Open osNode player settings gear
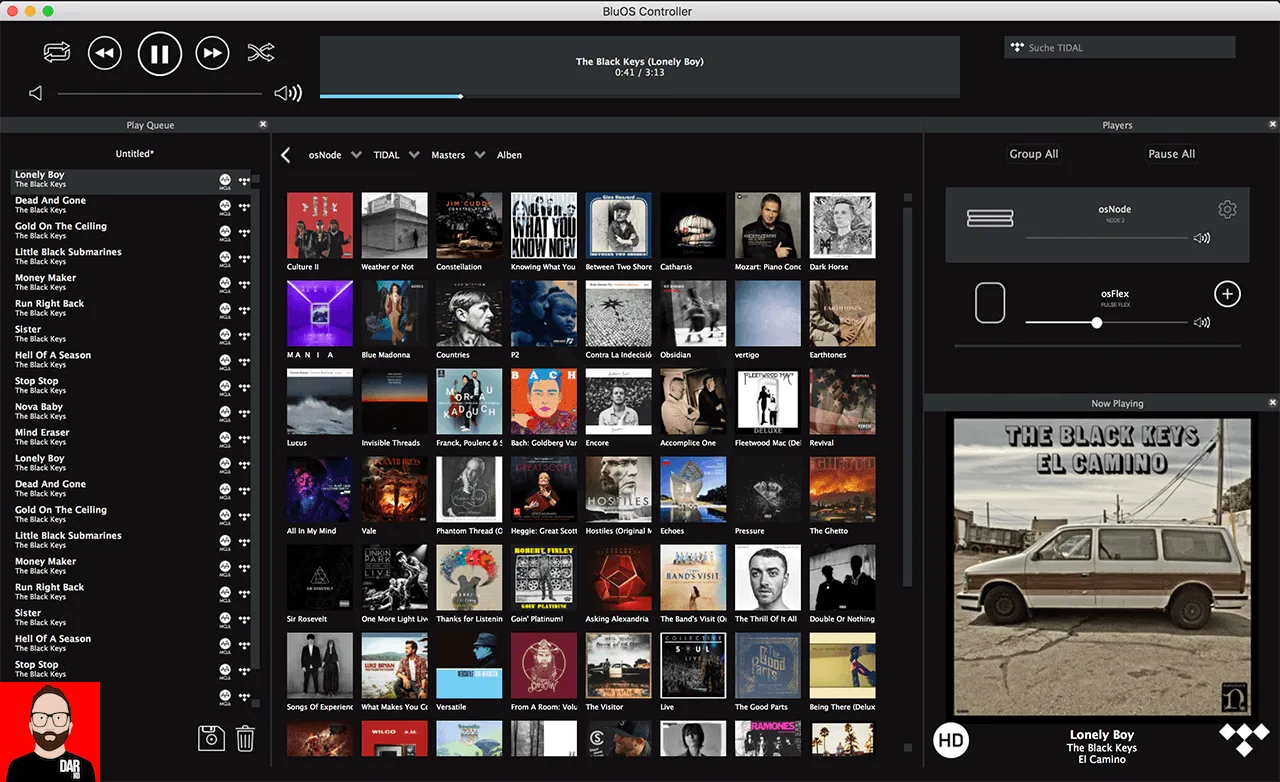 [x=1227, y=209]
